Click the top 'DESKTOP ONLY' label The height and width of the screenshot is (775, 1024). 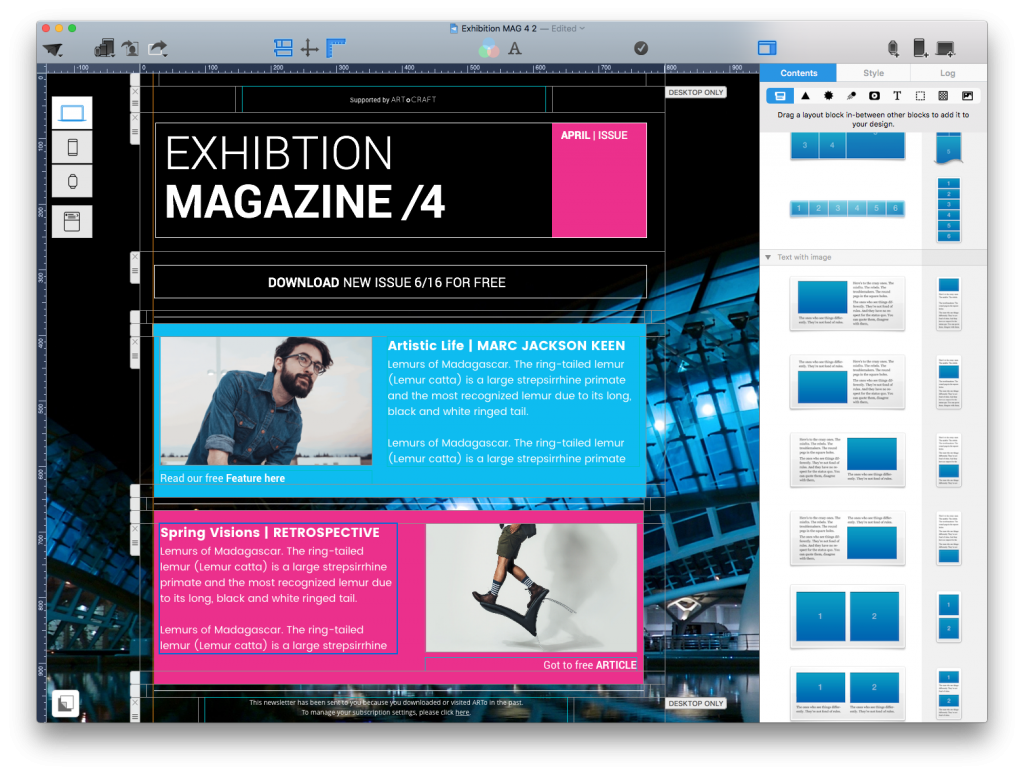tap(696, 93)
